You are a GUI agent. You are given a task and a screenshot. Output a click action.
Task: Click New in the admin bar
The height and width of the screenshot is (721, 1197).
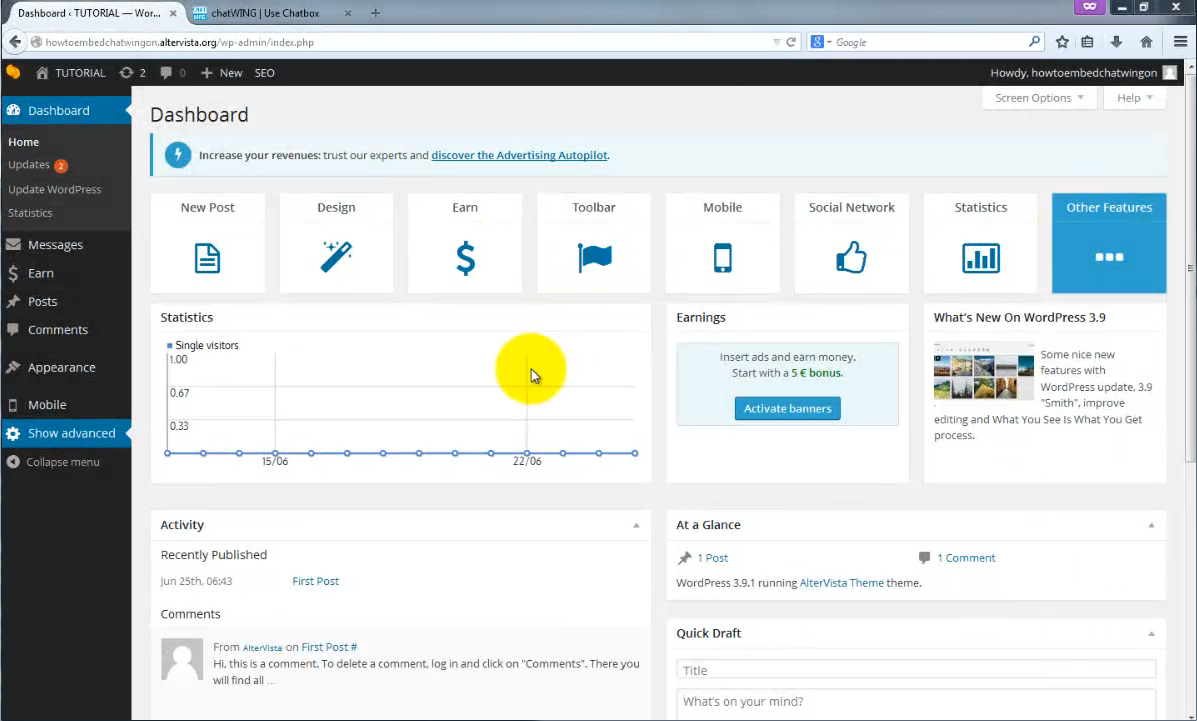coord(221,73)
